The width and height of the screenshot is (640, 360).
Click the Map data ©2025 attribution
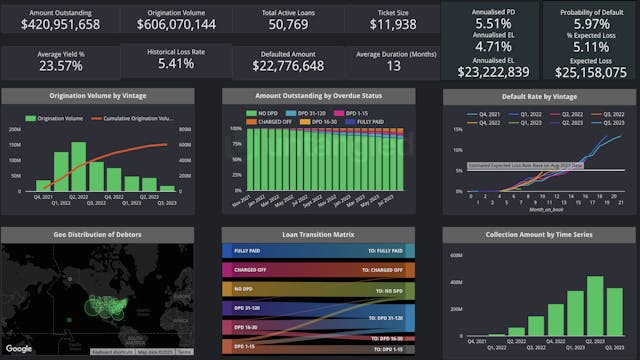click(155, 351)
